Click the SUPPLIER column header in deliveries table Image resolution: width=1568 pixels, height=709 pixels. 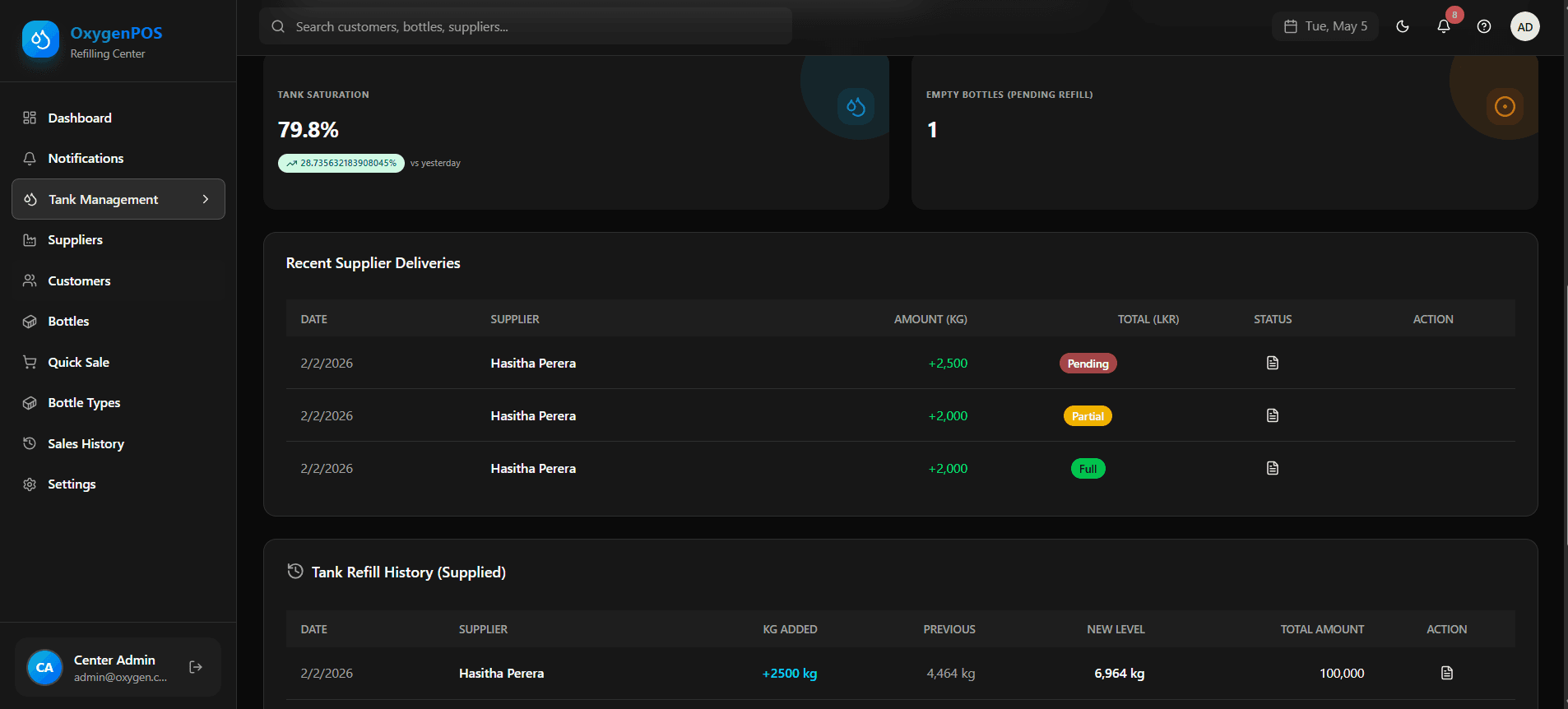pyautogui.click(x=515, y=319)
